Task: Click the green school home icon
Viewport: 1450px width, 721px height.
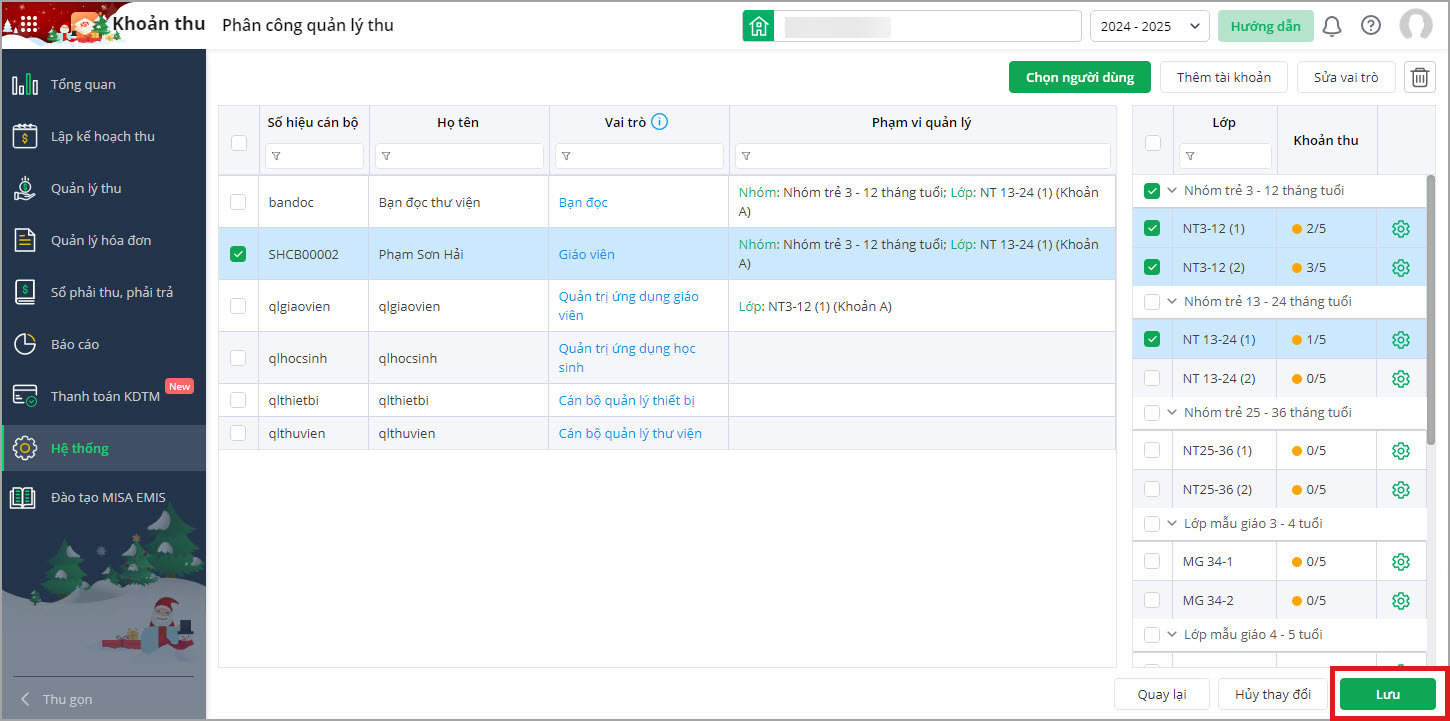Action: 758,26
